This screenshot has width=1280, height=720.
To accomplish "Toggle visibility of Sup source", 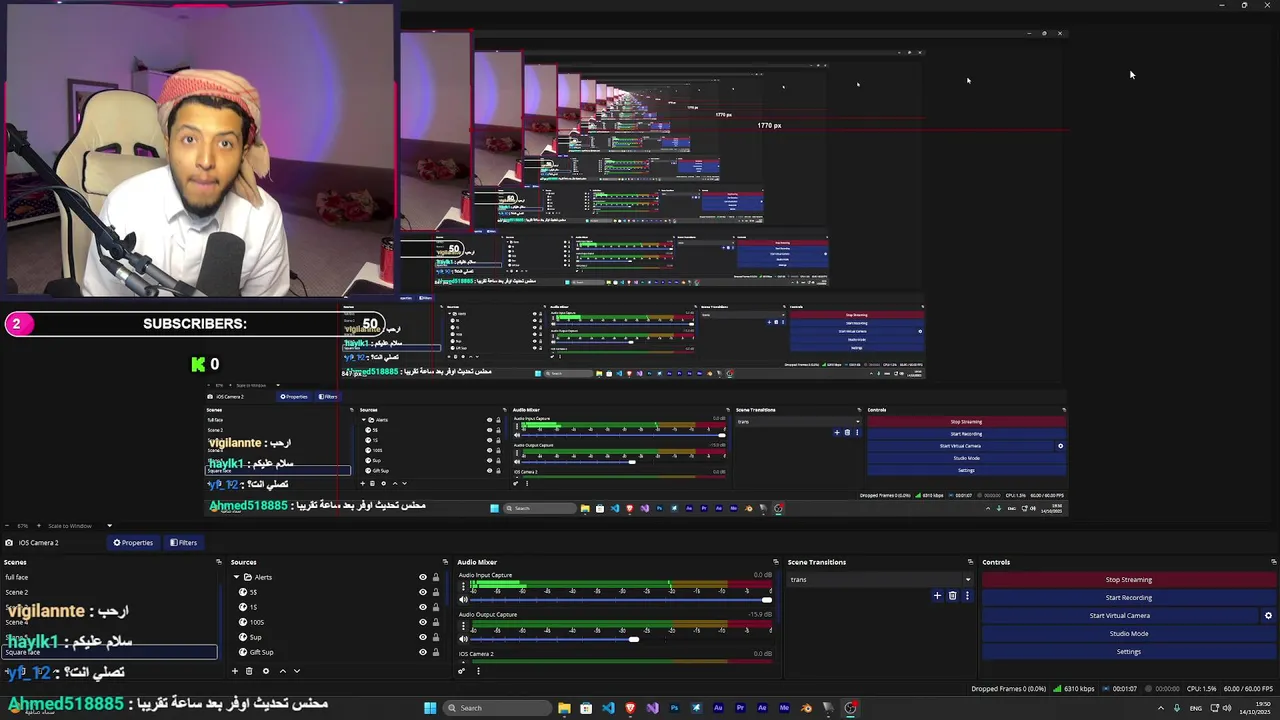I will [422, 637].
